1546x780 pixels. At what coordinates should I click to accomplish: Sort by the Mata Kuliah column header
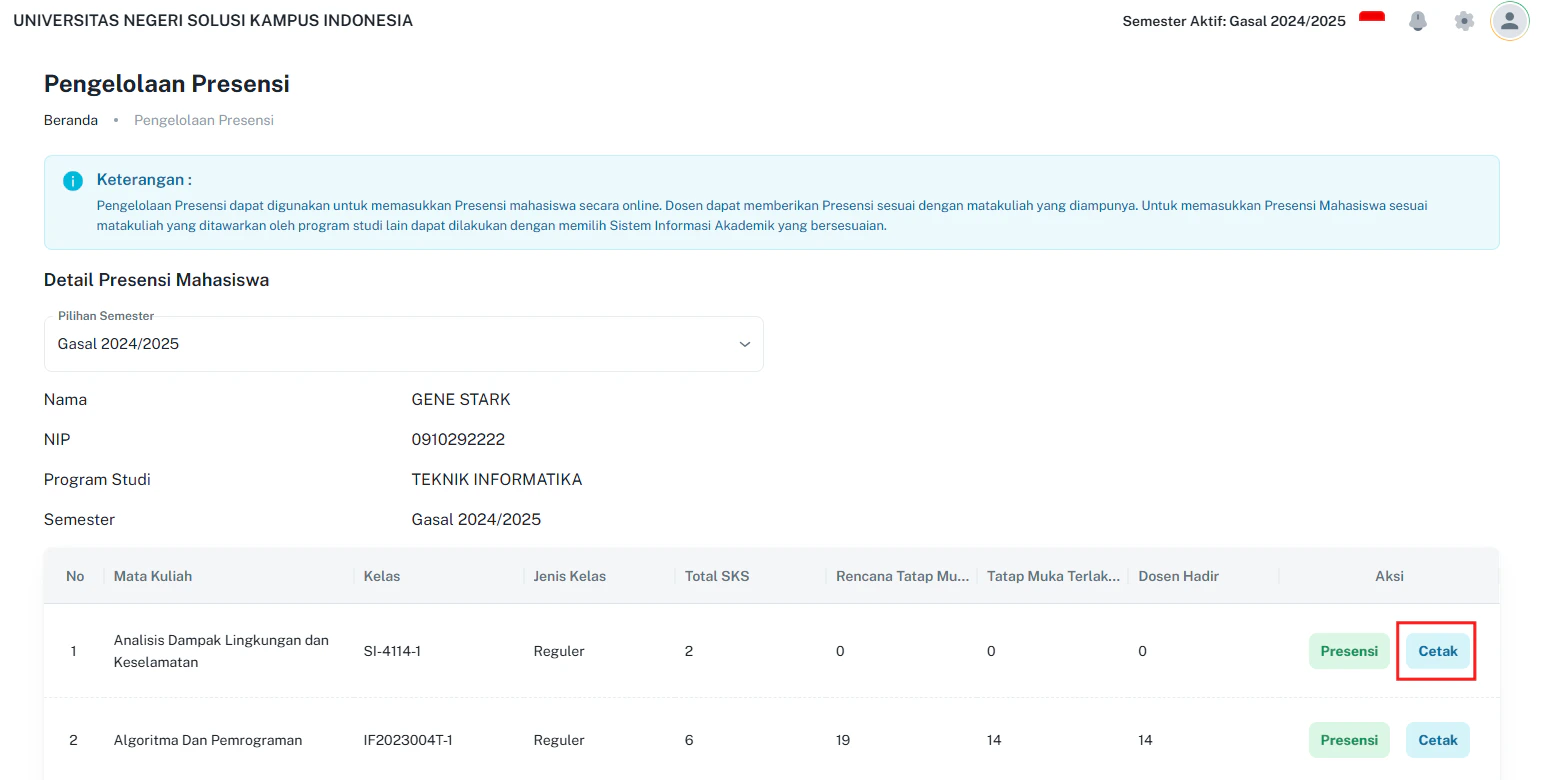click(x=153, y=576)
